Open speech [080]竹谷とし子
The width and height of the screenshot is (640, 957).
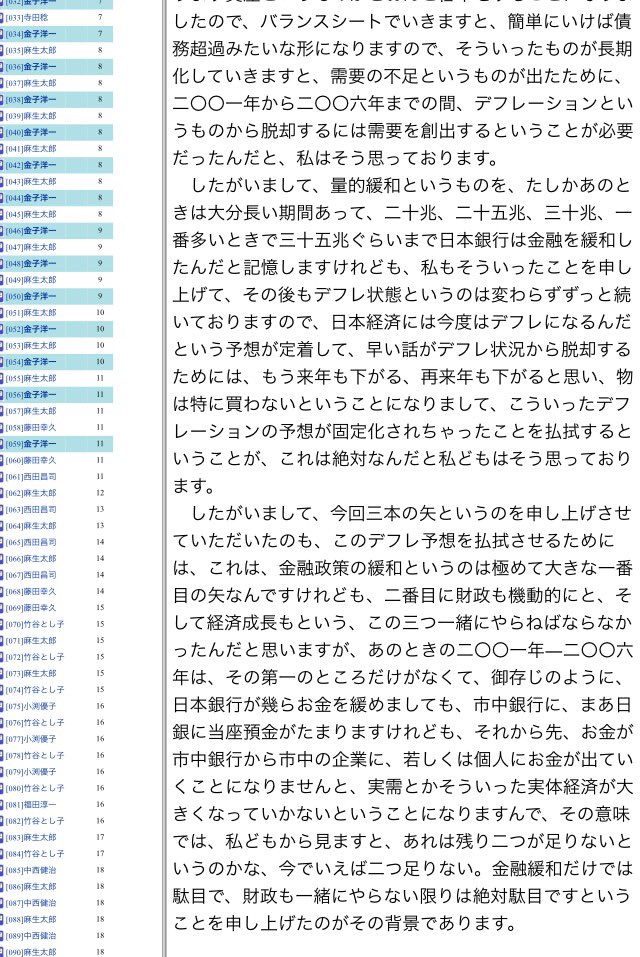pos(35,789)
